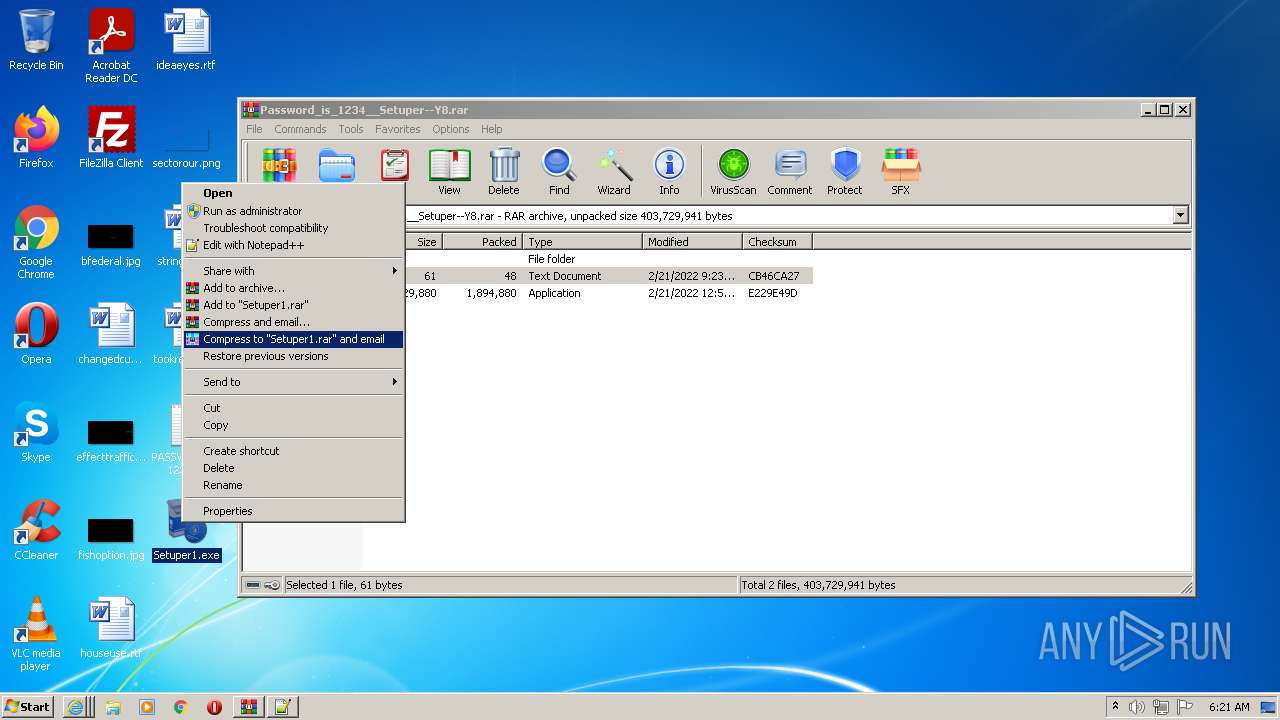Open the WinRAR File menu
1280x720 pixels.
coord(254,129)
